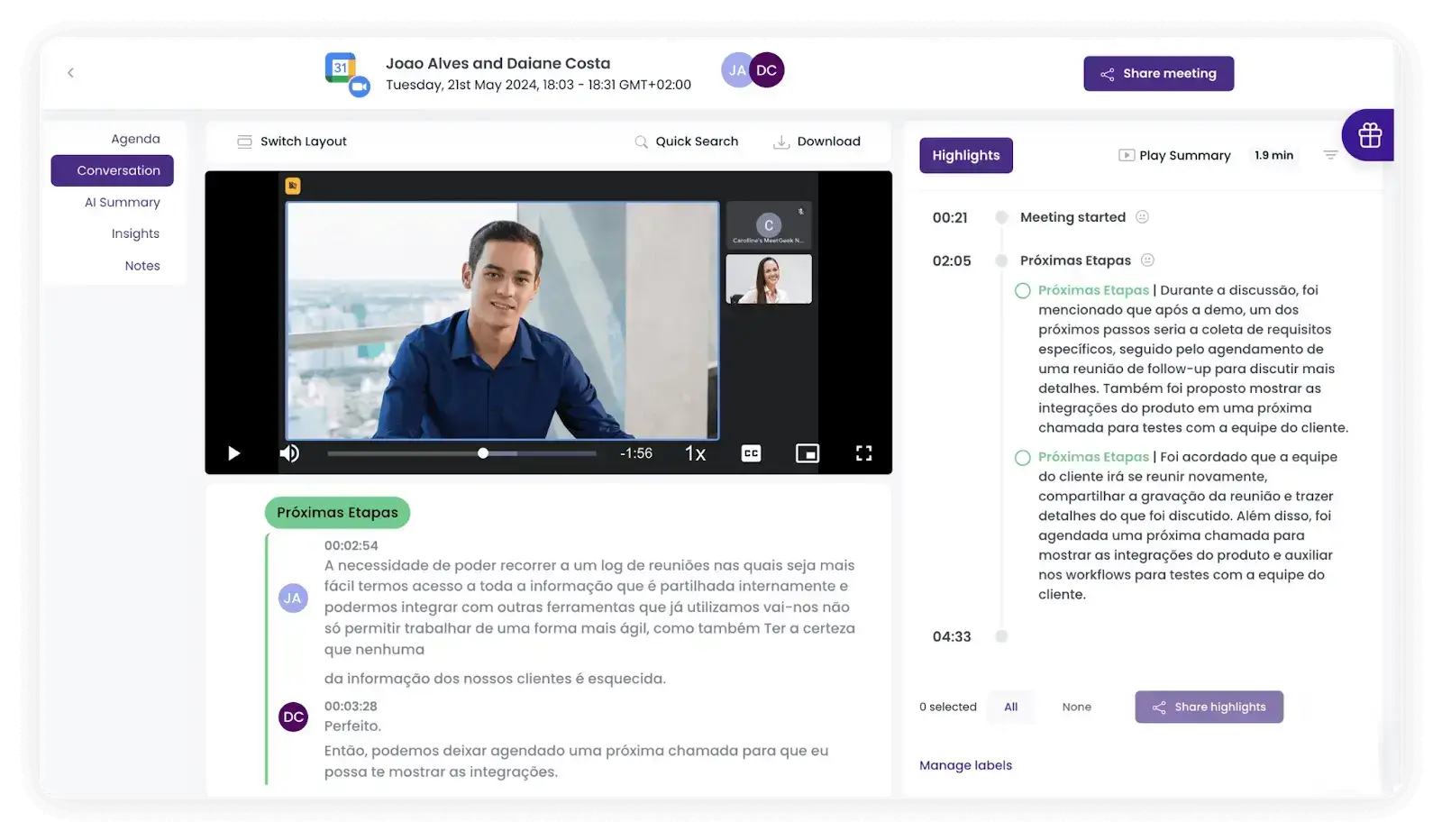Mute the video with speaker icon
The width and height of the screenshot is (1442, 840).
pos(289,453)
